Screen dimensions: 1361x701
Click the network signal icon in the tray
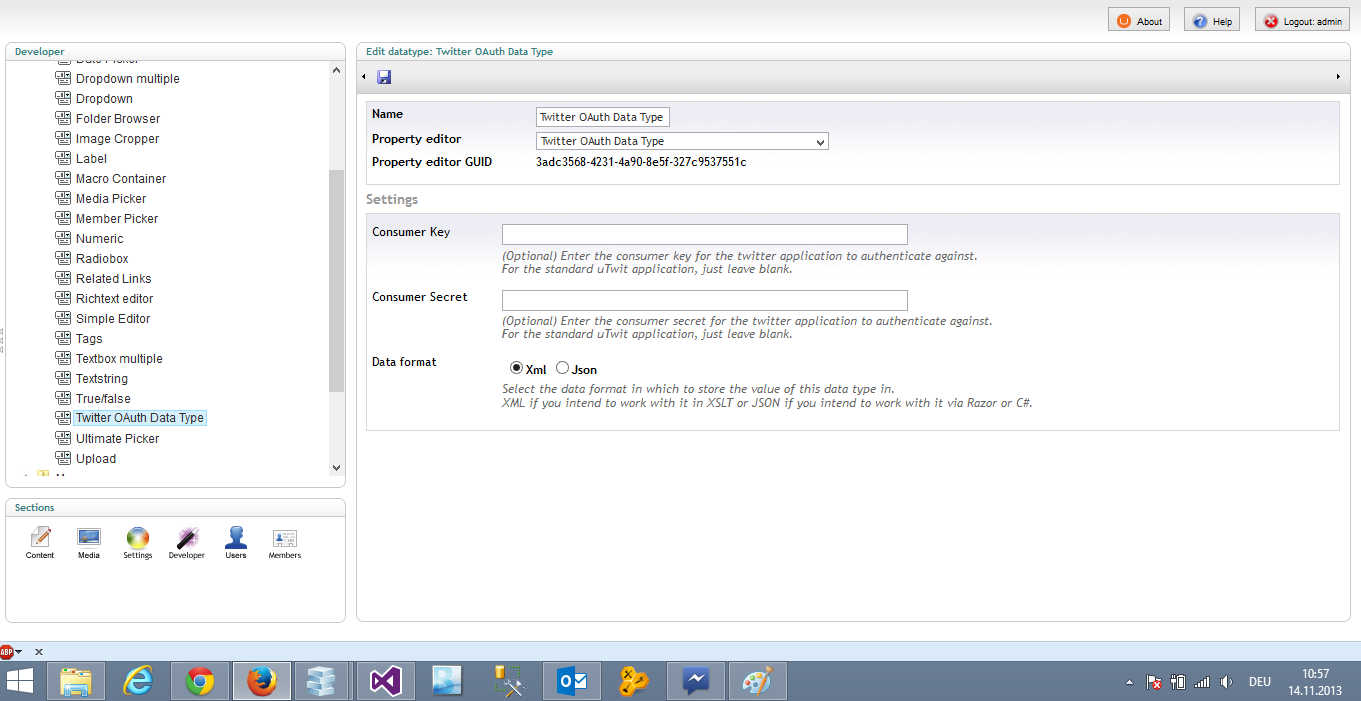pyautogui.click(x=1202, y=682)
